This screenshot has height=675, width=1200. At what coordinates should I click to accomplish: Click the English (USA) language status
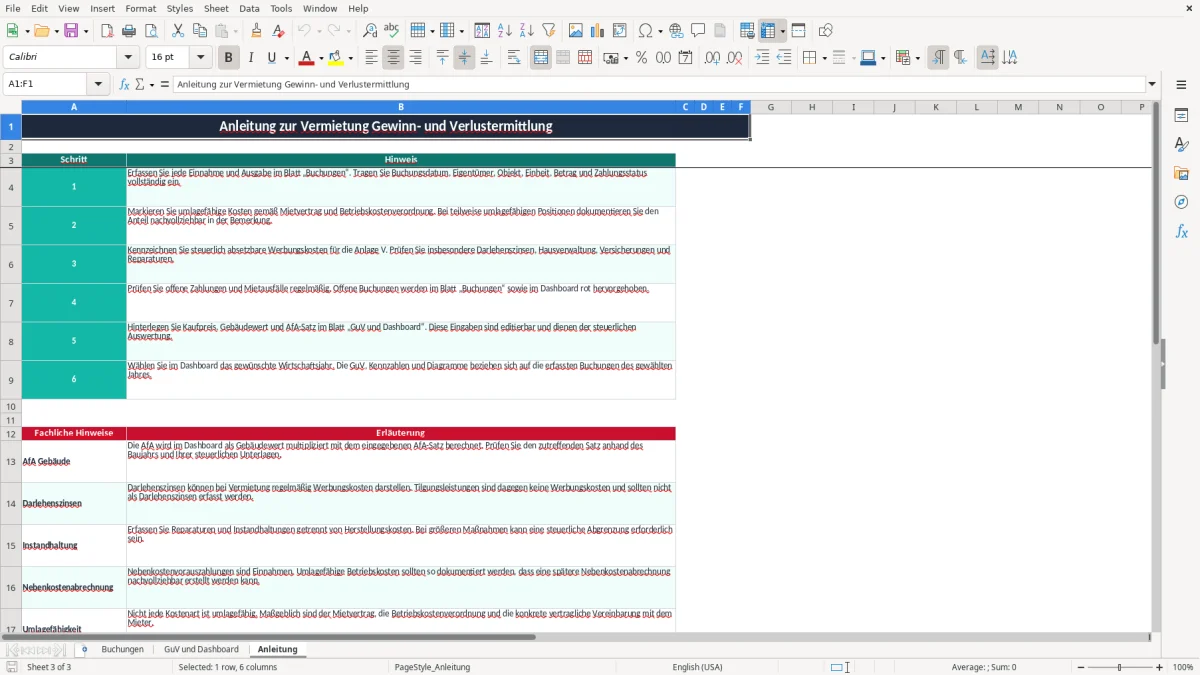[697, 667]
